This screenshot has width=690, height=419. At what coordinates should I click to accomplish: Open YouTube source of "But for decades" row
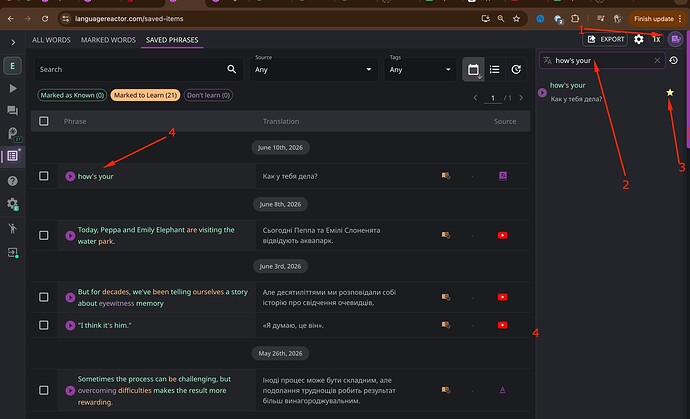click(x=503, y=297)
